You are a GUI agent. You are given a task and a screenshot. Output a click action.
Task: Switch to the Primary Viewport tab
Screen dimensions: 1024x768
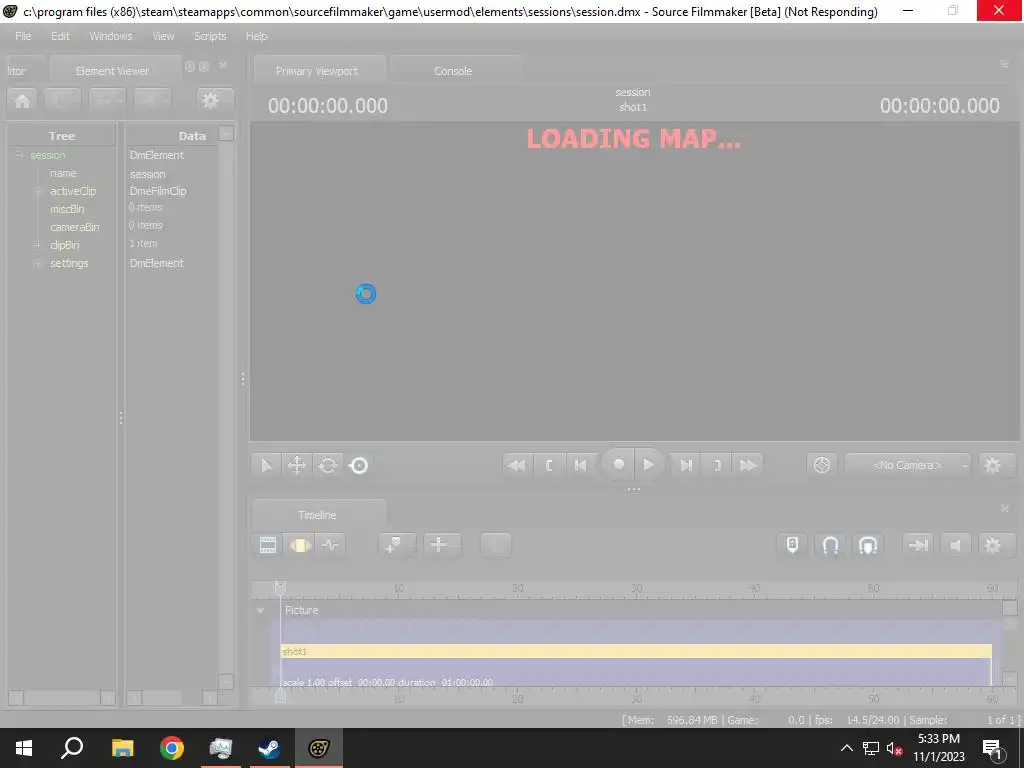point(317,71)
